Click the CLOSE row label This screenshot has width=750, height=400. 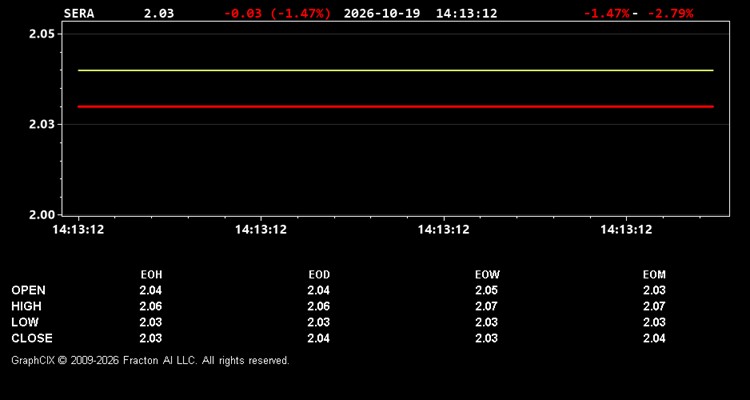(x=32, y=338)
